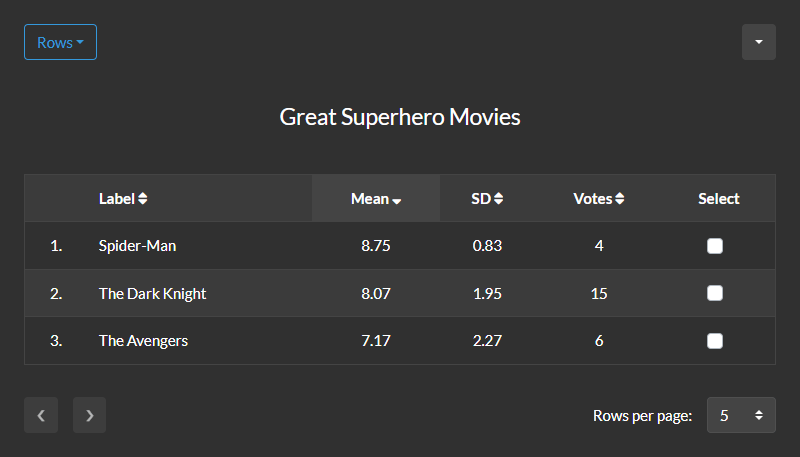Click Spider-Man's mean score 8.75

click(376, 246)
